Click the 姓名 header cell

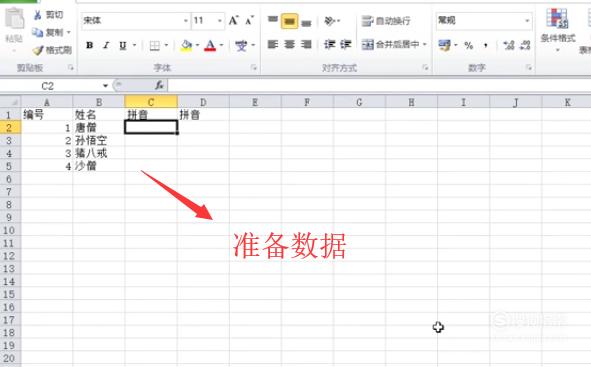(99, 115)
